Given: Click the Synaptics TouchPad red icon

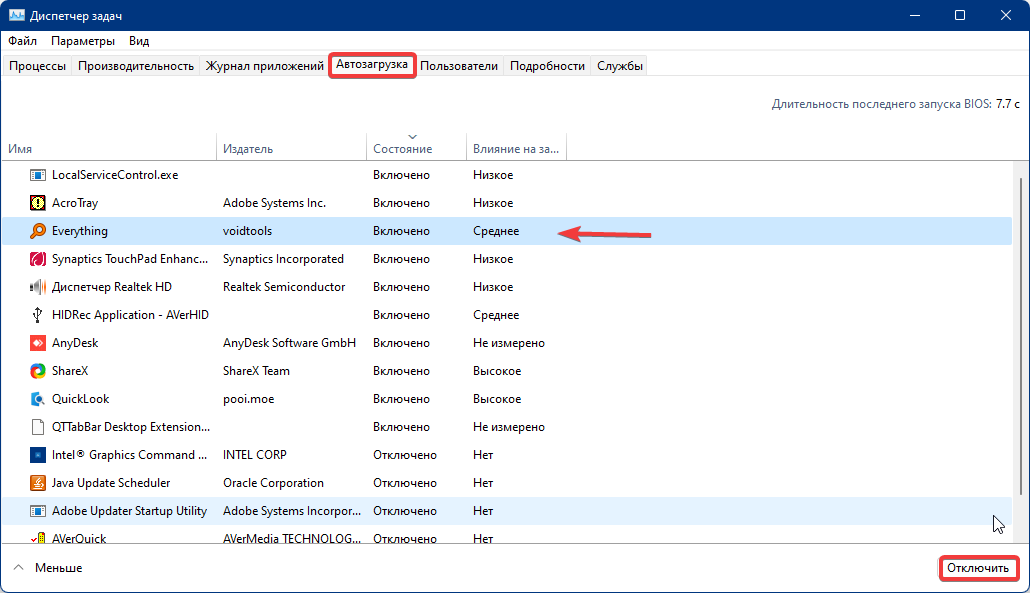Looking at the screenshot, I should tap(38, 259).
